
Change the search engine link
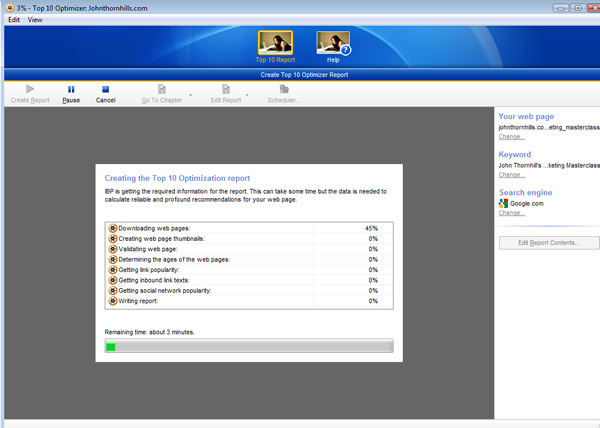tap(512, 213)
